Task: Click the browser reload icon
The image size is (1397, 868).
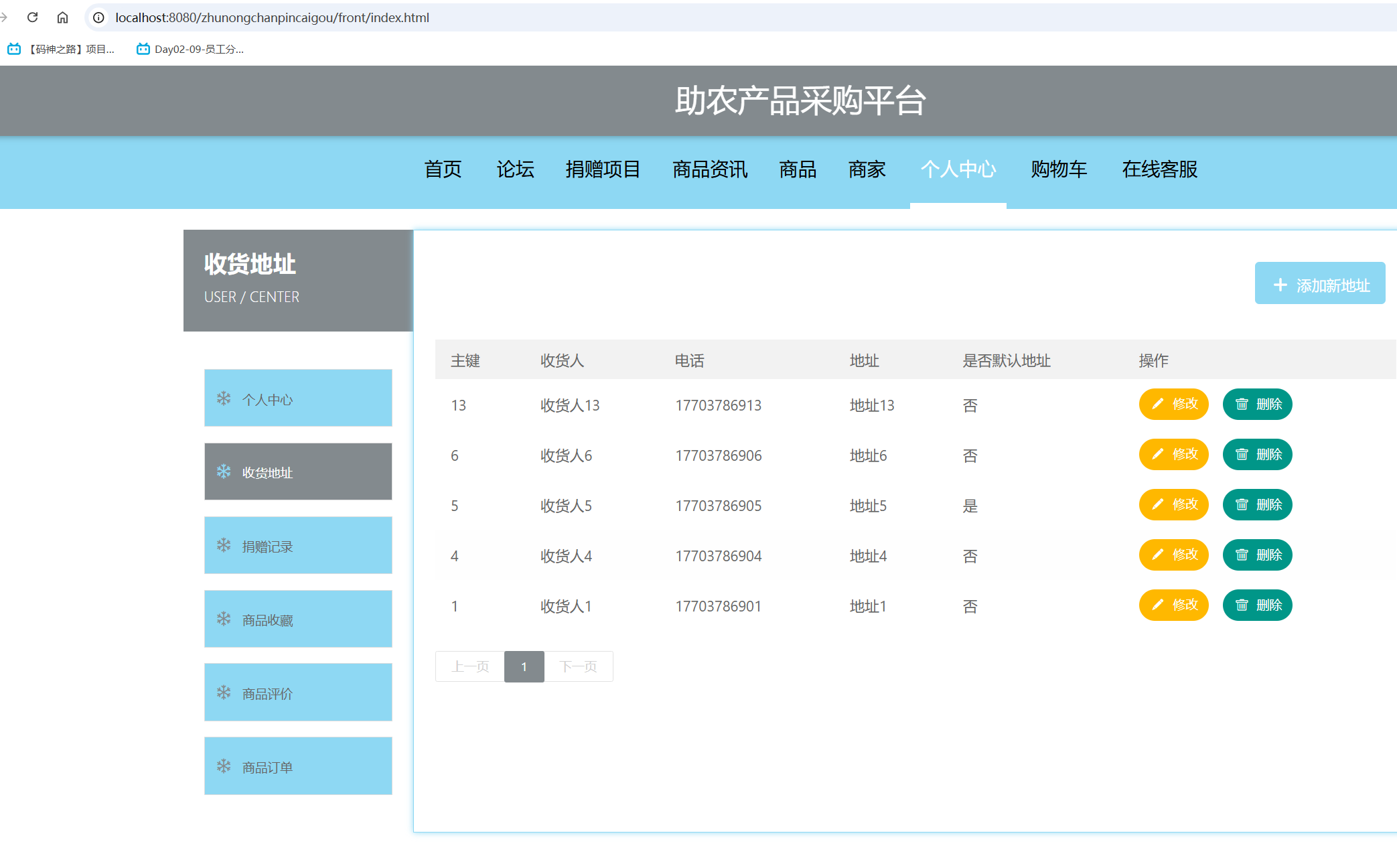Action: coord(32,17)
